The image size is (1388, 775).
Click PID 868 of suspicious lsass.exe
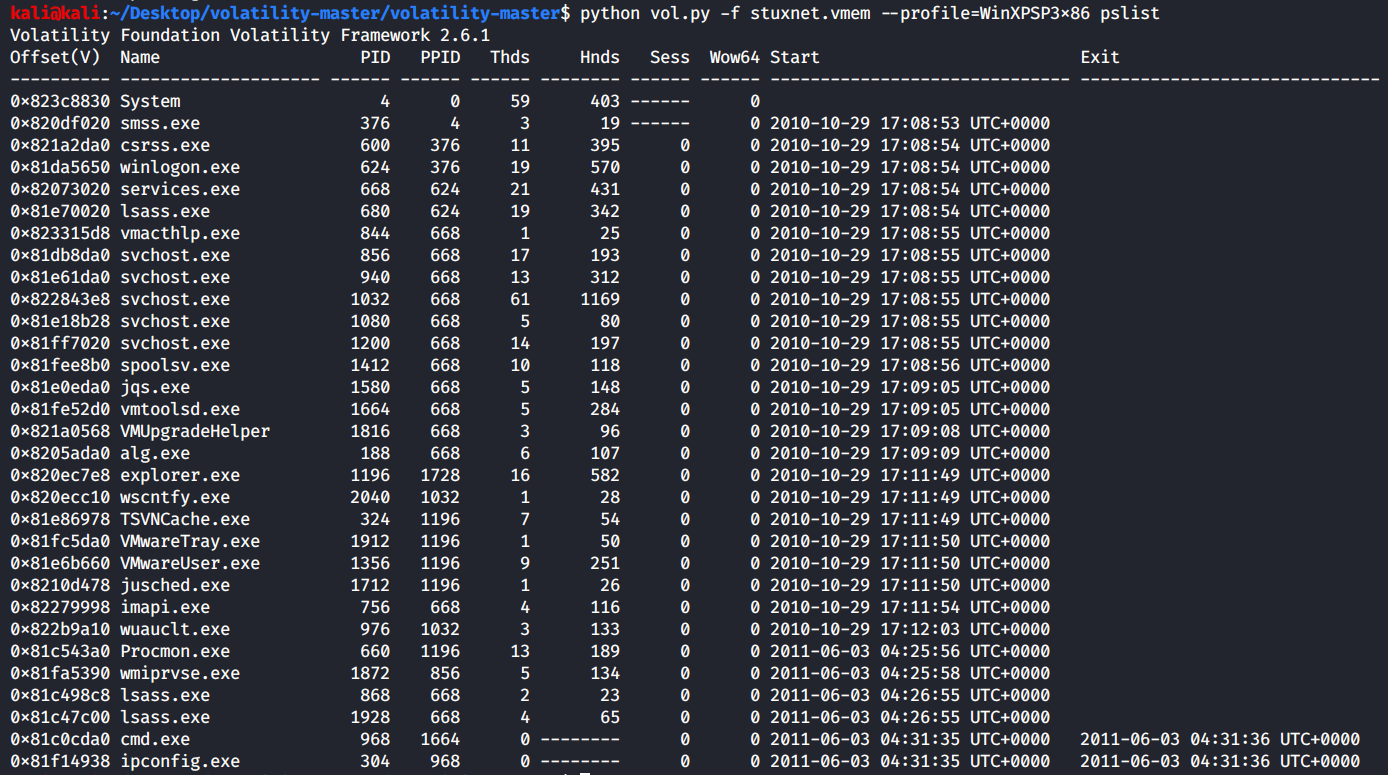375,695
